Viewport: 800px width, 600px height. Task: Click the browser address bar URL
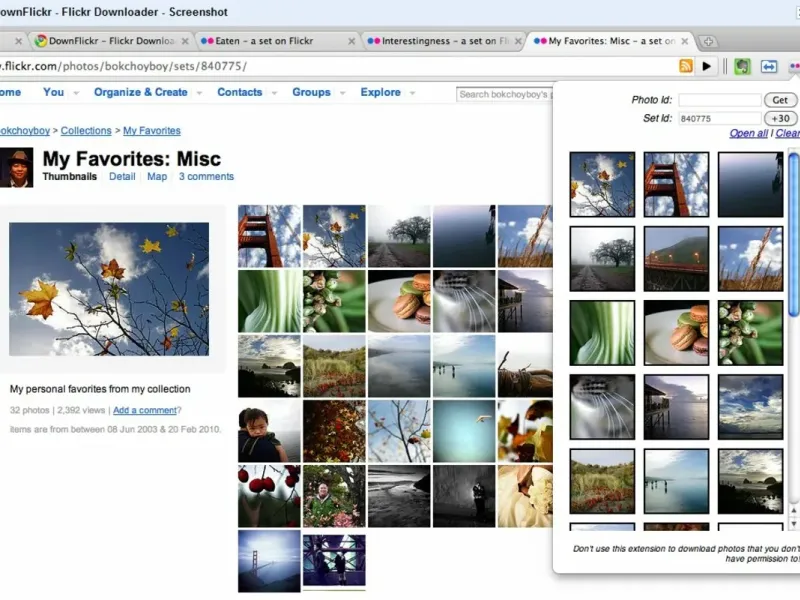click(122, 66)
